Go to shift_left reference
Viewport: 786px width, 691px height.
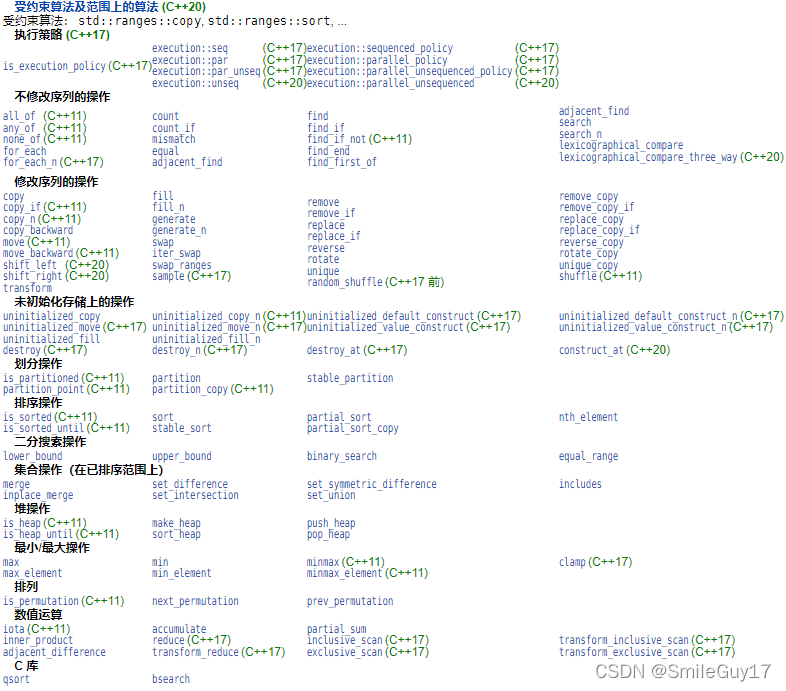point(30,265)
